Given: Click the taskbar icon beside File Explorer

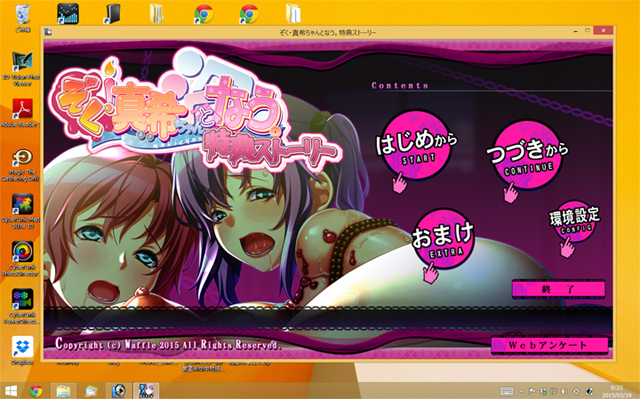Looking at the screenshot, I should 91,391.
